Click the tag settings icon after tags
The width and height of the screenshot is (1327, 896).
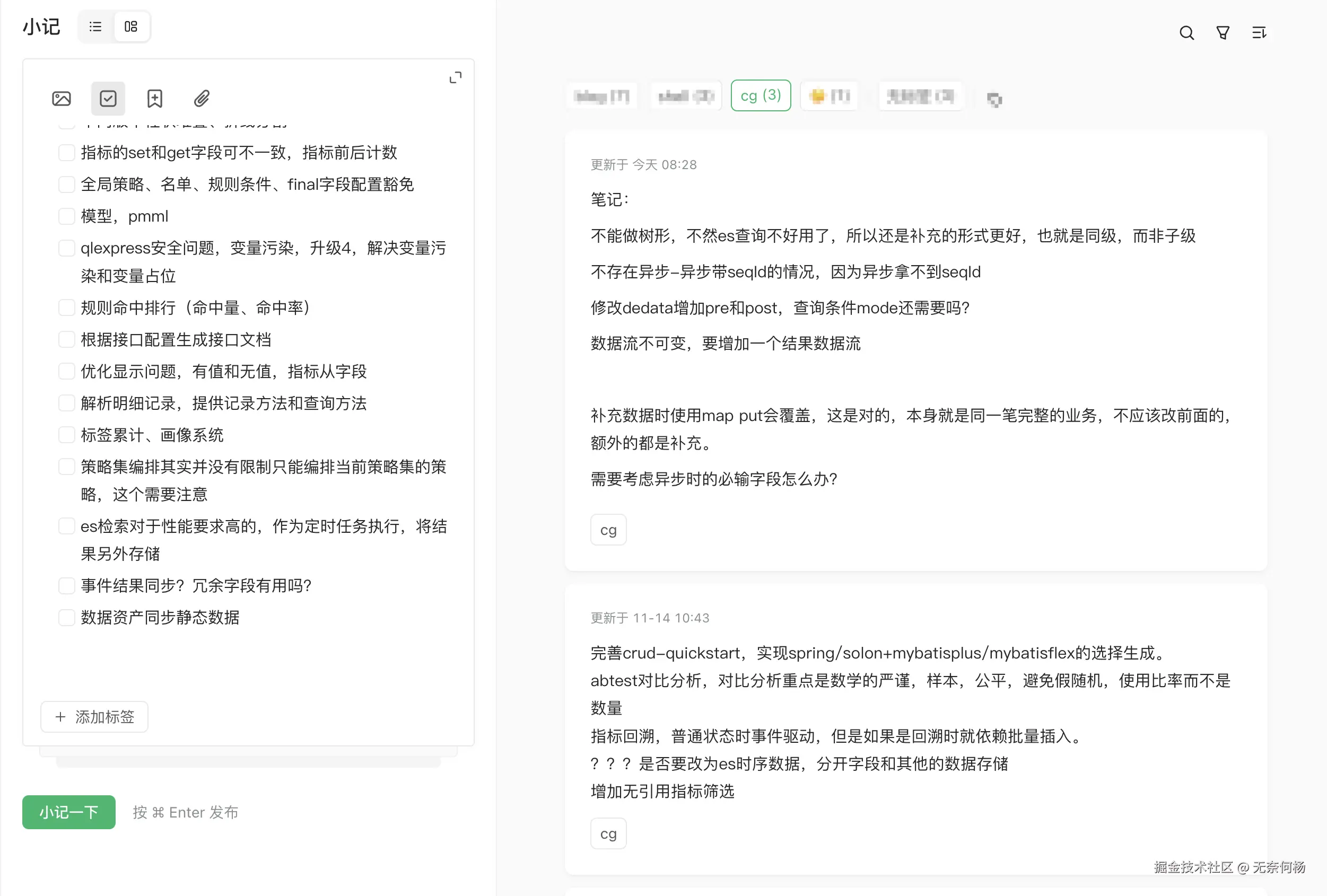pyautogui.click(x=994, y=100)
